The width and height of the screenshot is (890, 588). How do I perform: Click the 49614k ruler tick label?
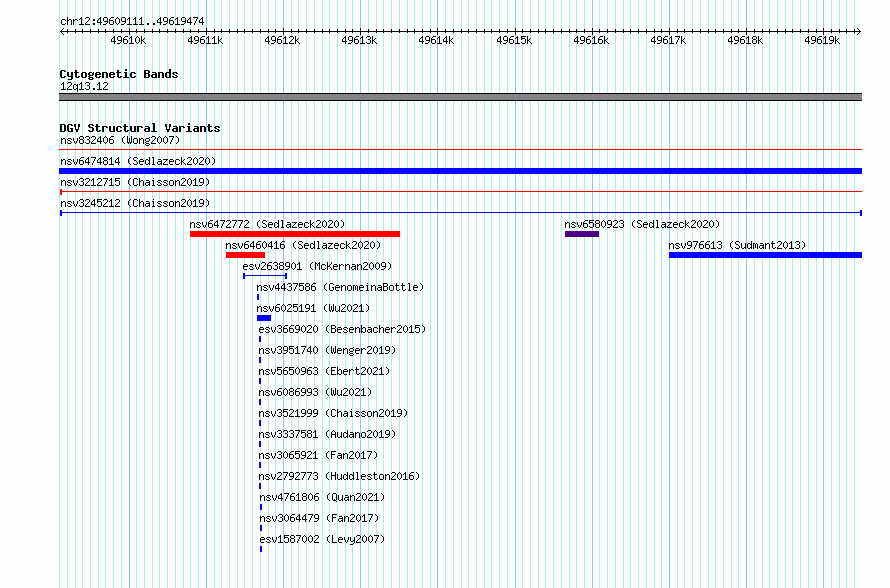coord(436,40)
